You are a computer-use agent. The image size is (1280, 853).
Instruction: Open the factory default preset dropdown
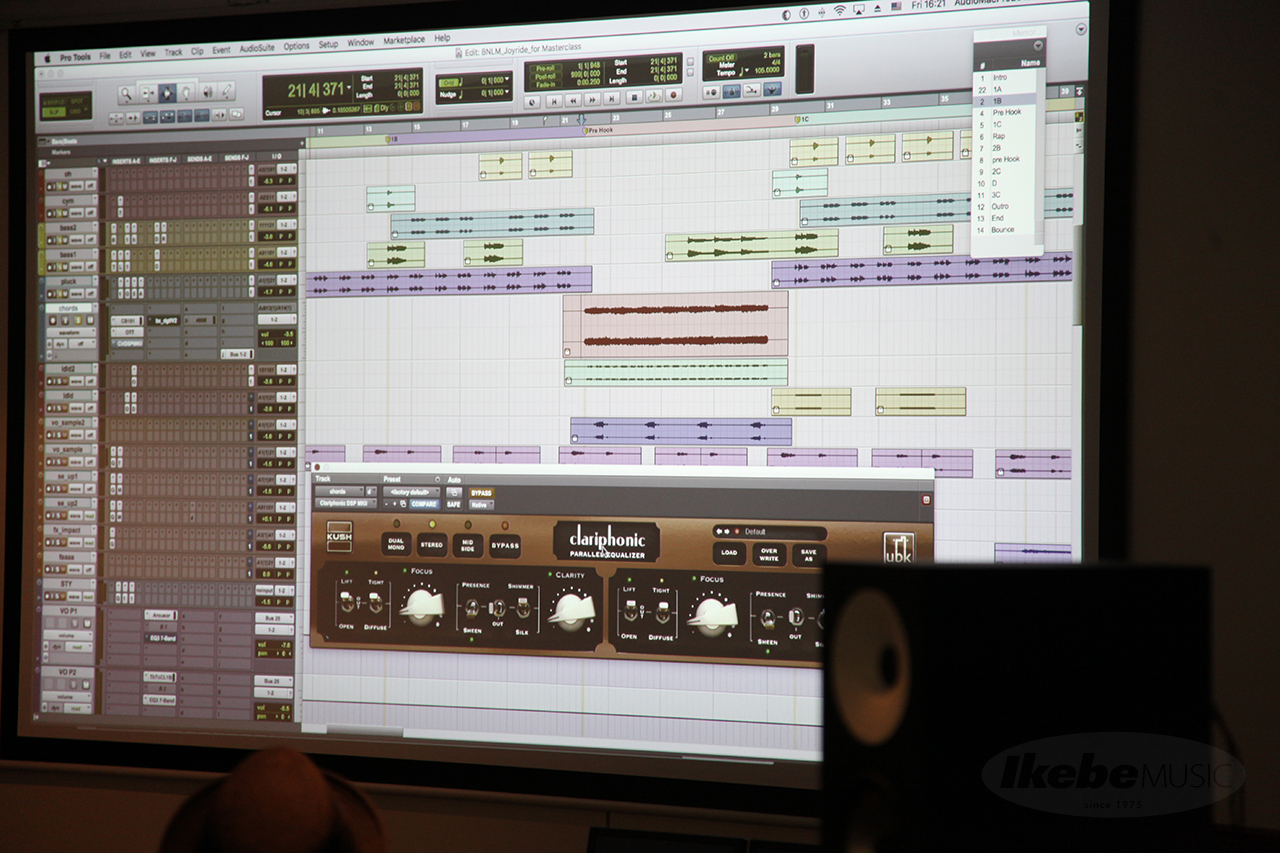[410, 492]
